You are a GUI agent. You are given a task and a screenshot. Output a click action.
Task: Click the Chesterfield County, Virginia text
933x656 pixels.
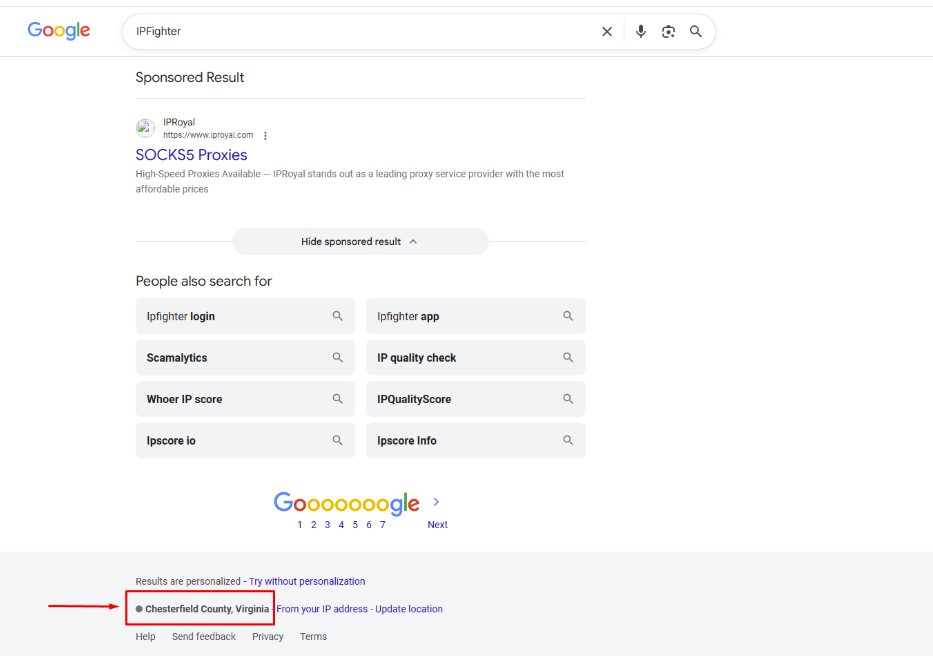click(x=207, y=609)
